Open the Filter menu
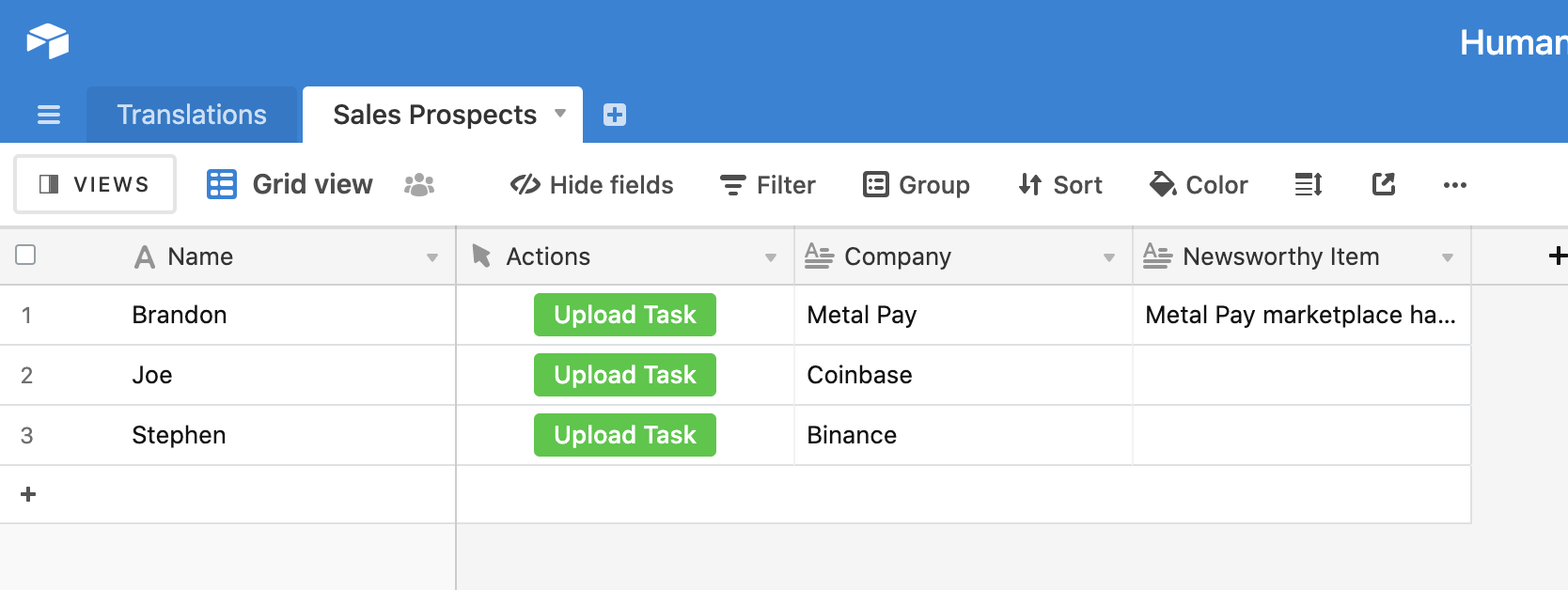1568x590 pixels. [x=768, y=185]
